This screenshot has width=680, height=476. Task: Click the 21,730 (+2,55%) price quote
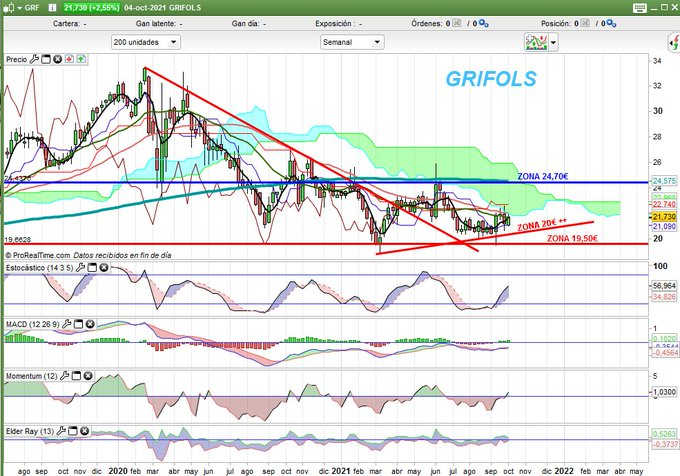click(92, 7)
